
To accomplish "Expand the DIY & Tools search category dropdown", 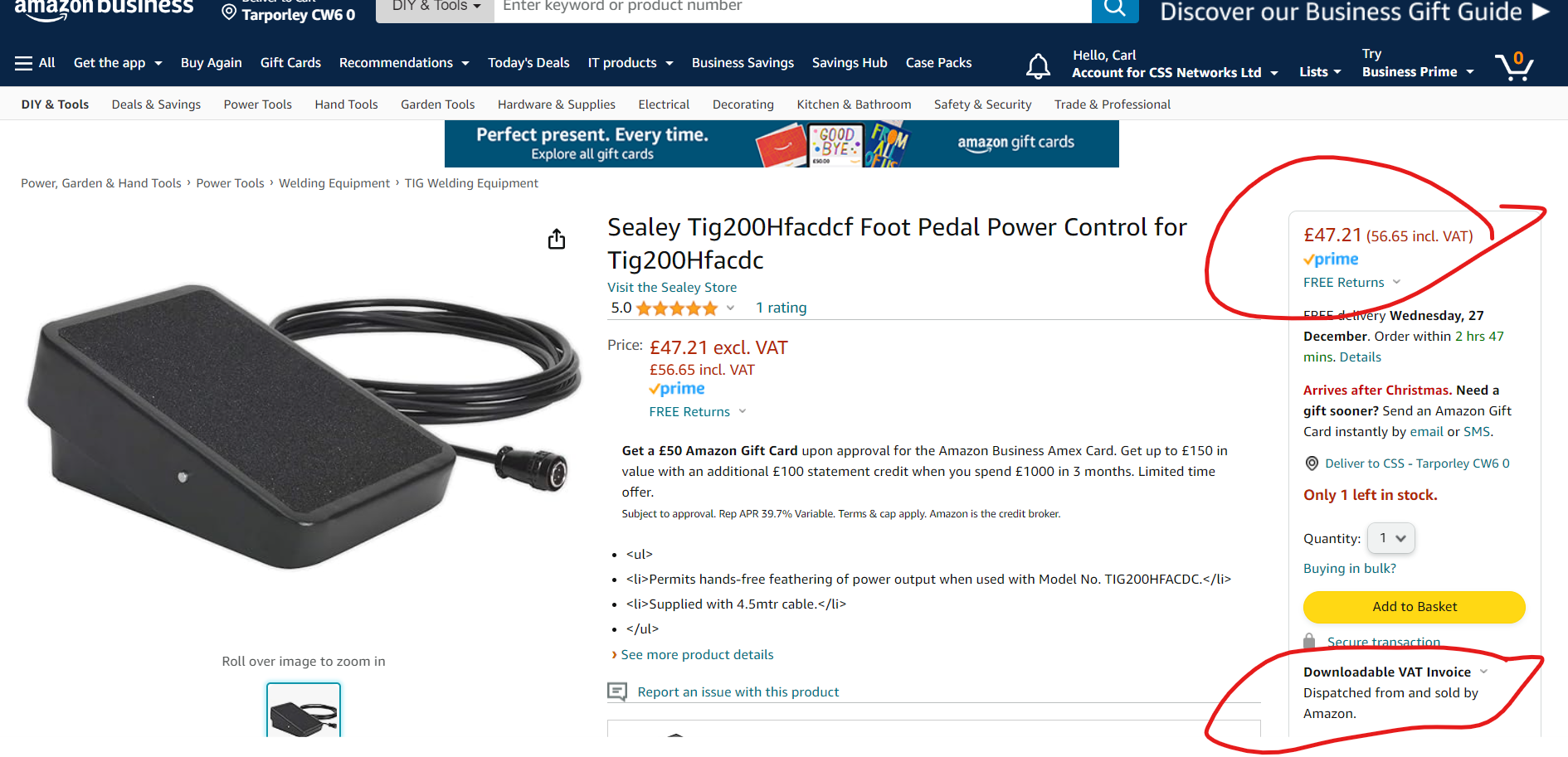I will coord(436,8).
